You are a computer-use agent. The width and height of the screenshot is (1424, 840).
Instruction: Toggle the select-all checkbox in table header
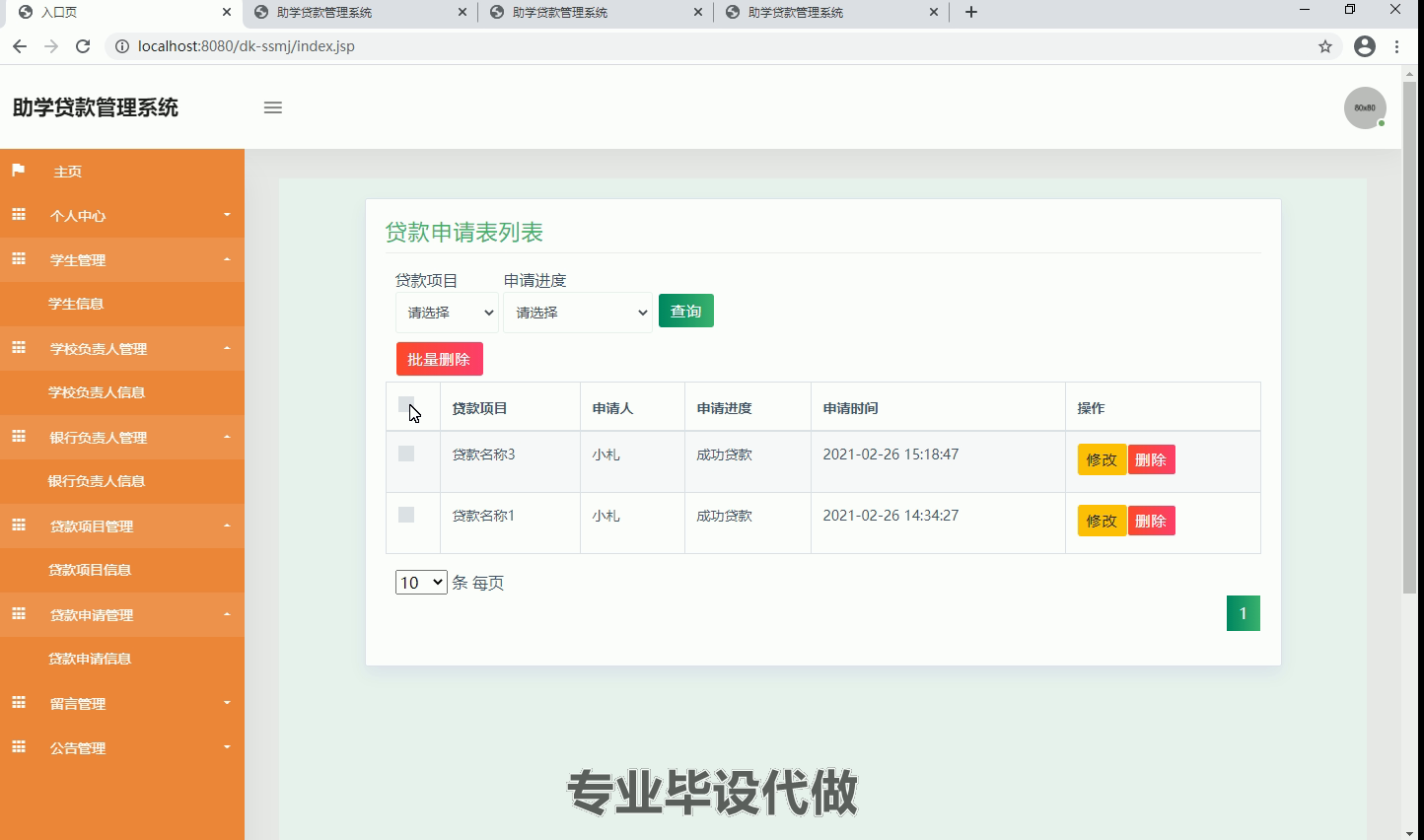click(406, 404)
